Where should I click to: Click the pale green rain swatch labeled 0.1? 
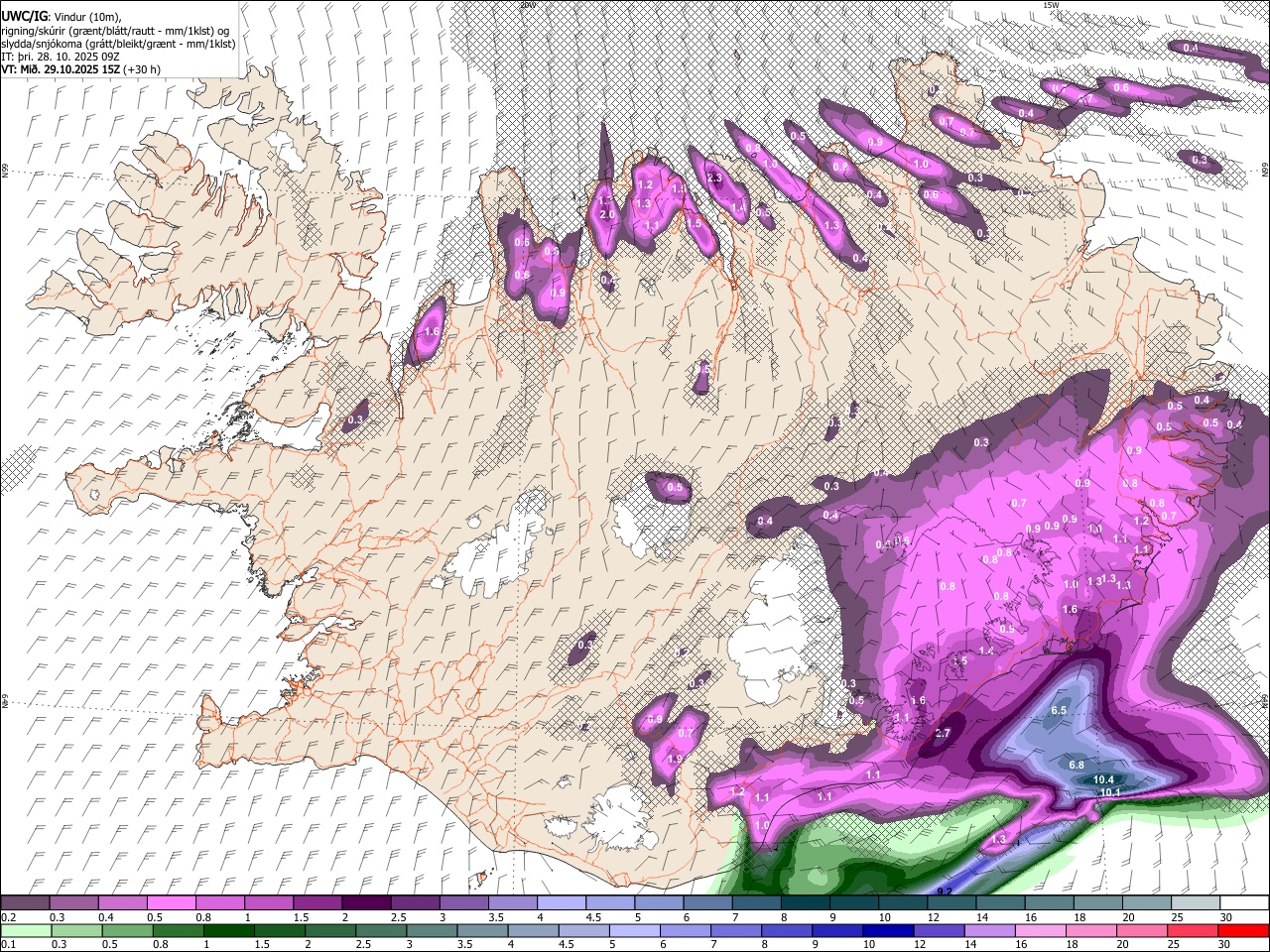coord(24,930)
